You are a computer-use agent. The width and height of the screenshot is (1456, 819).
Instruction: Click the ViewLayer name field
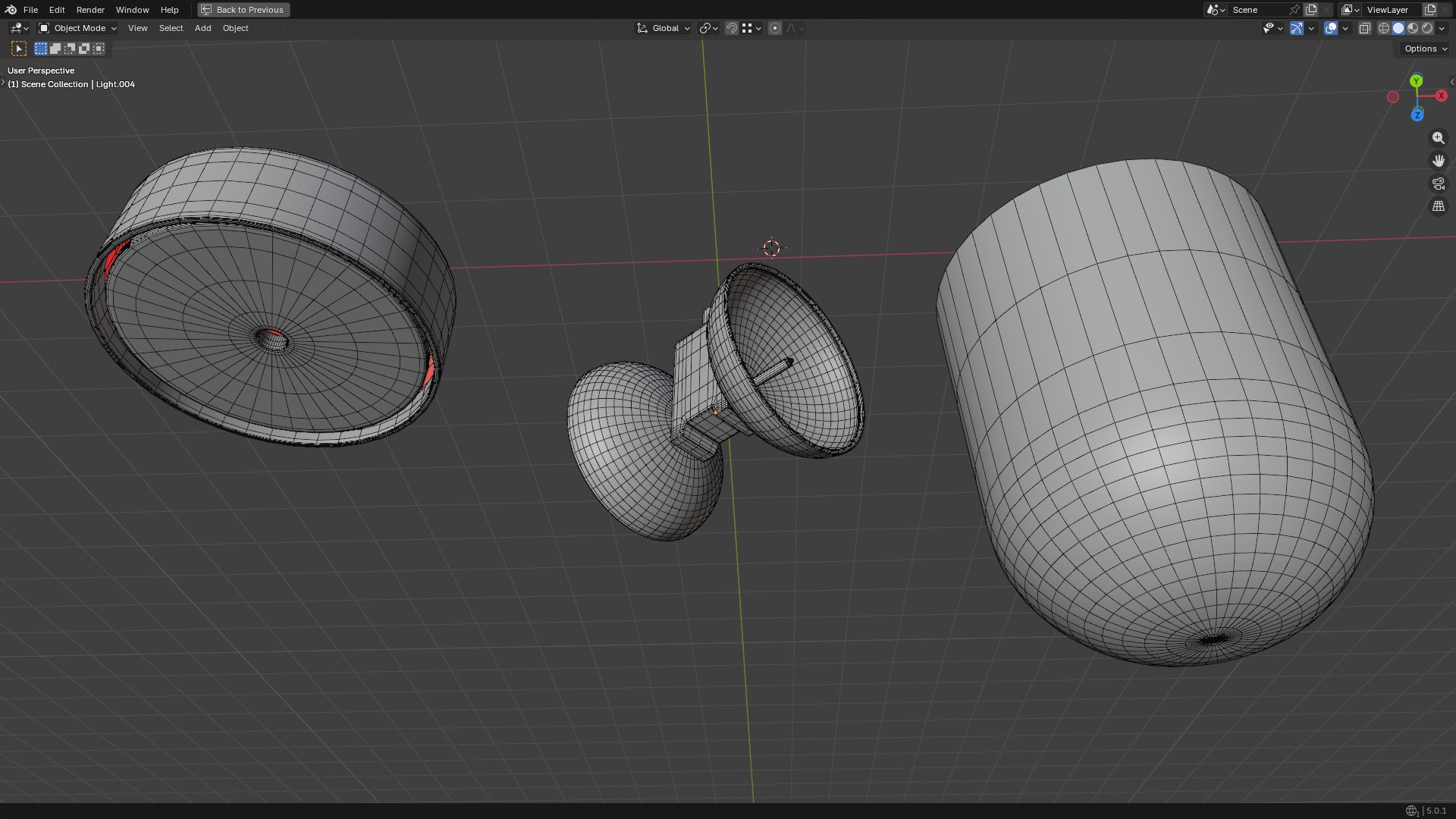point(1392,10)
